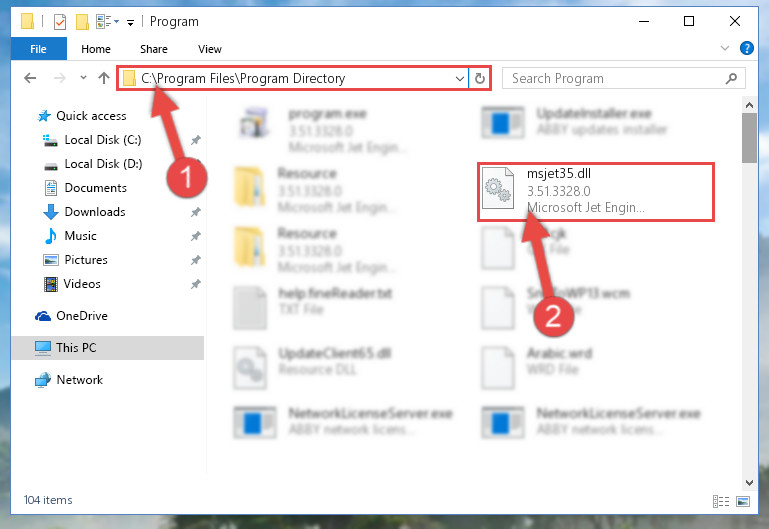Open Documents in the sidebar

(95, 188)
